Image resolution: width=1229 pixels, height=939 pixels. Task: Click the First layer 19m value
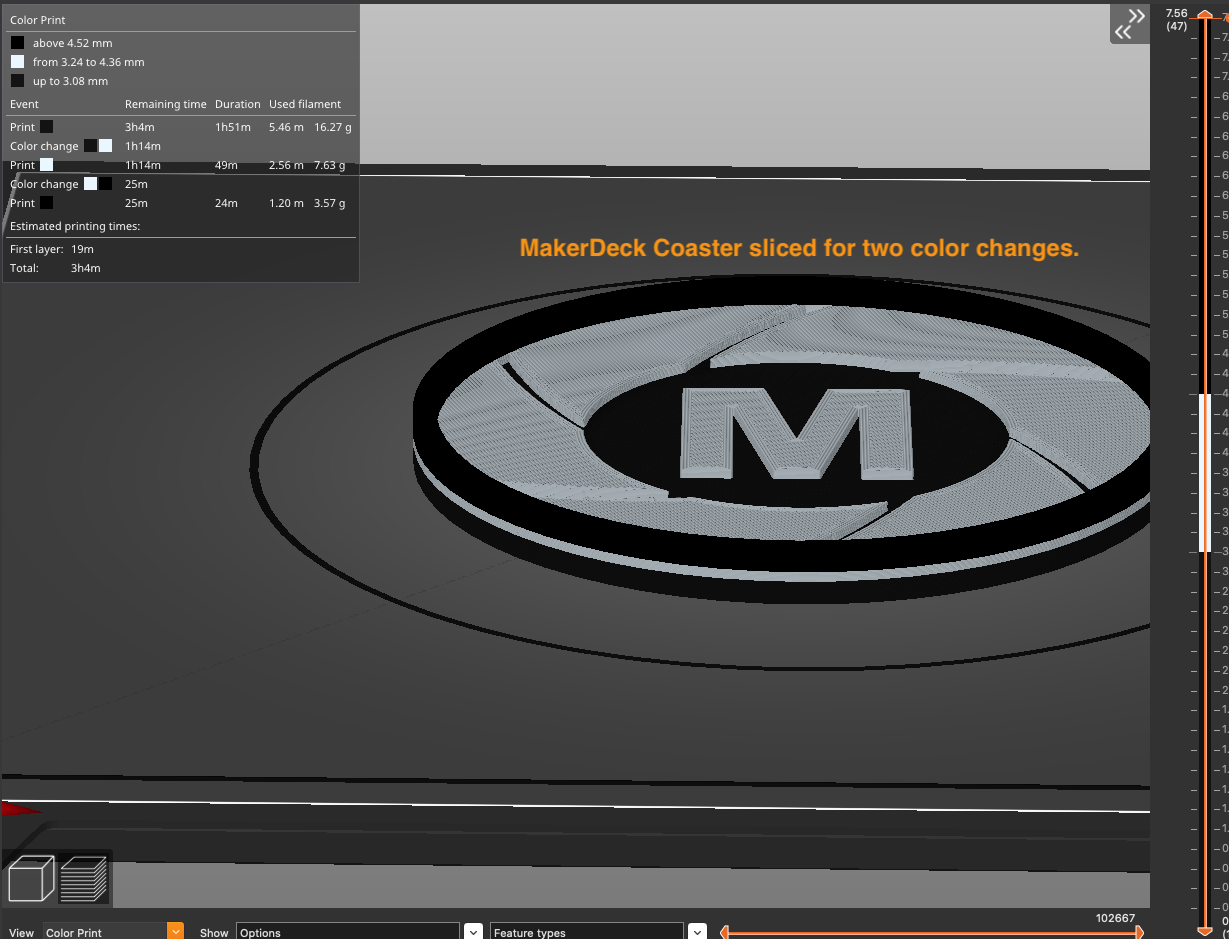click(x=82, y=249)
